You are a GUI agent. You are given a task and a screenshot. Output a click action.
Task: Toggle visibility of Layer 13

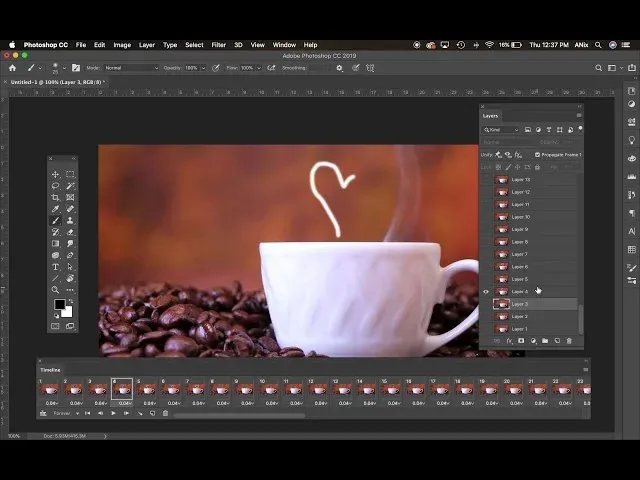point(486,180)
